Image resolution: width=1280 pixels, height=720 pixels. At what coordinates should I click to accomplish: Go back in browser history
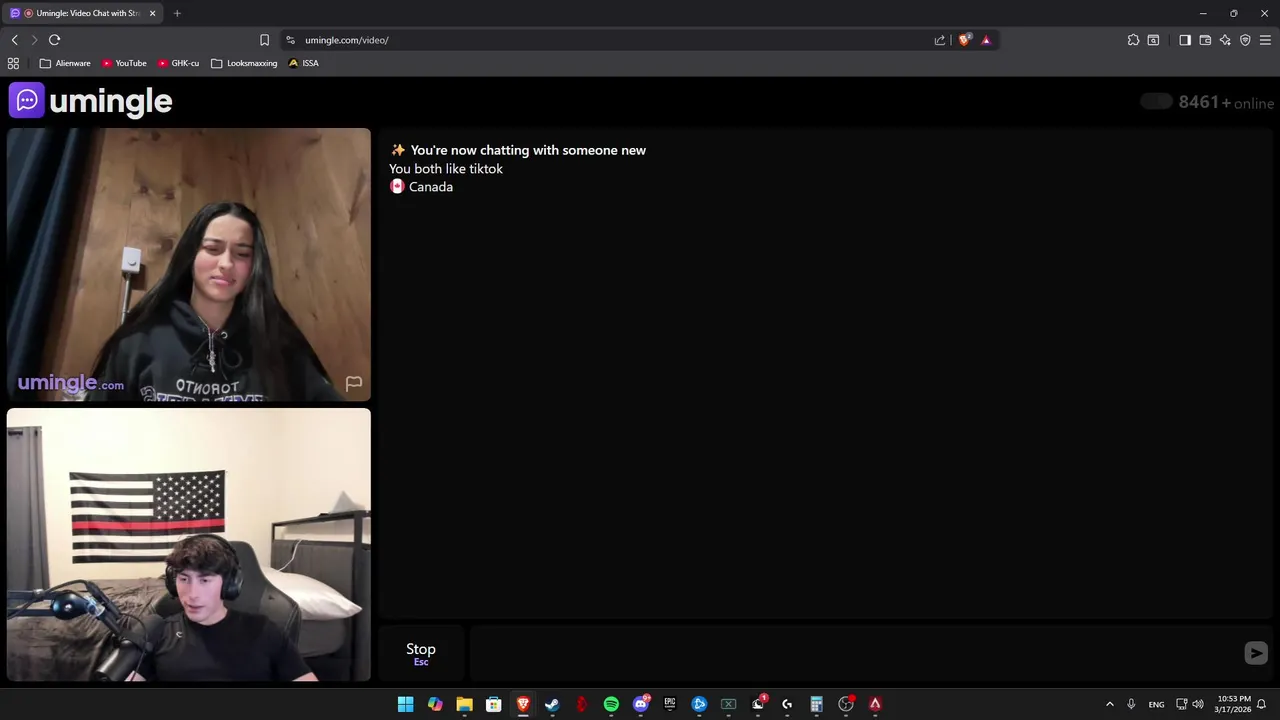[14, 40]
